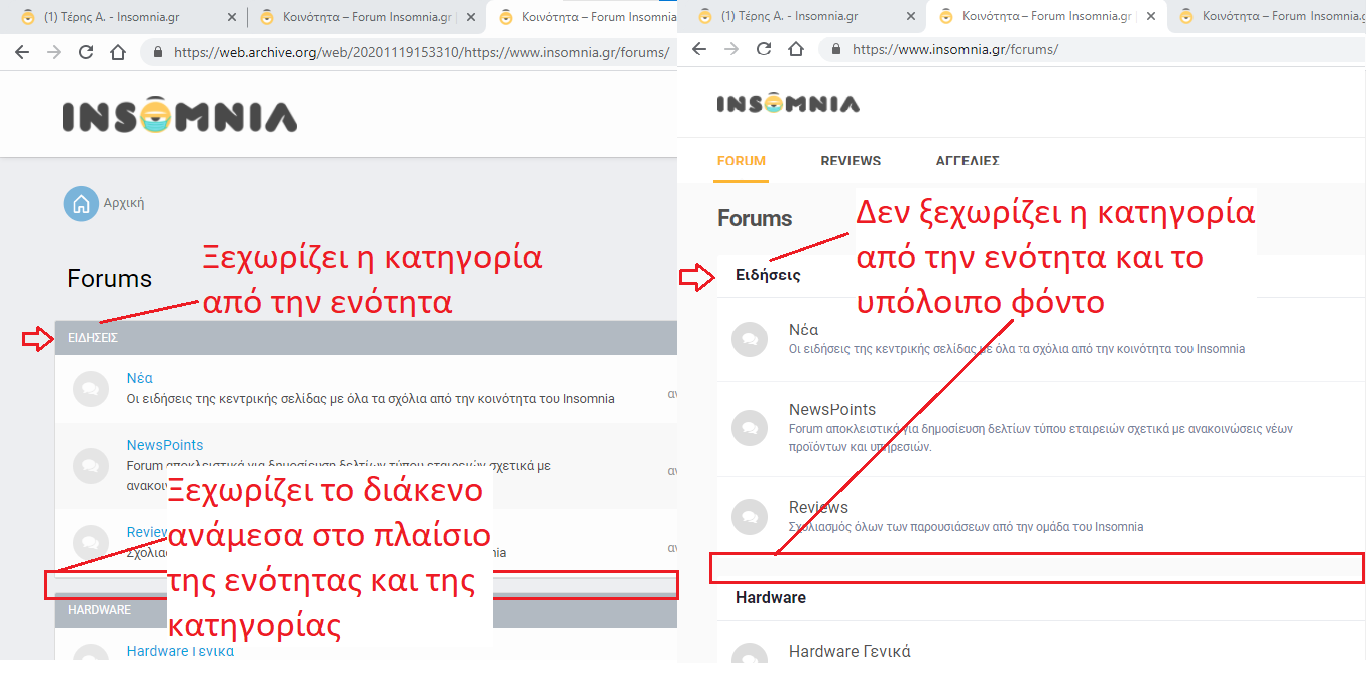Click the Forums heading on the archived page
The height and width of the screenshot is (687, 1366).
click(x=110, y=279)
